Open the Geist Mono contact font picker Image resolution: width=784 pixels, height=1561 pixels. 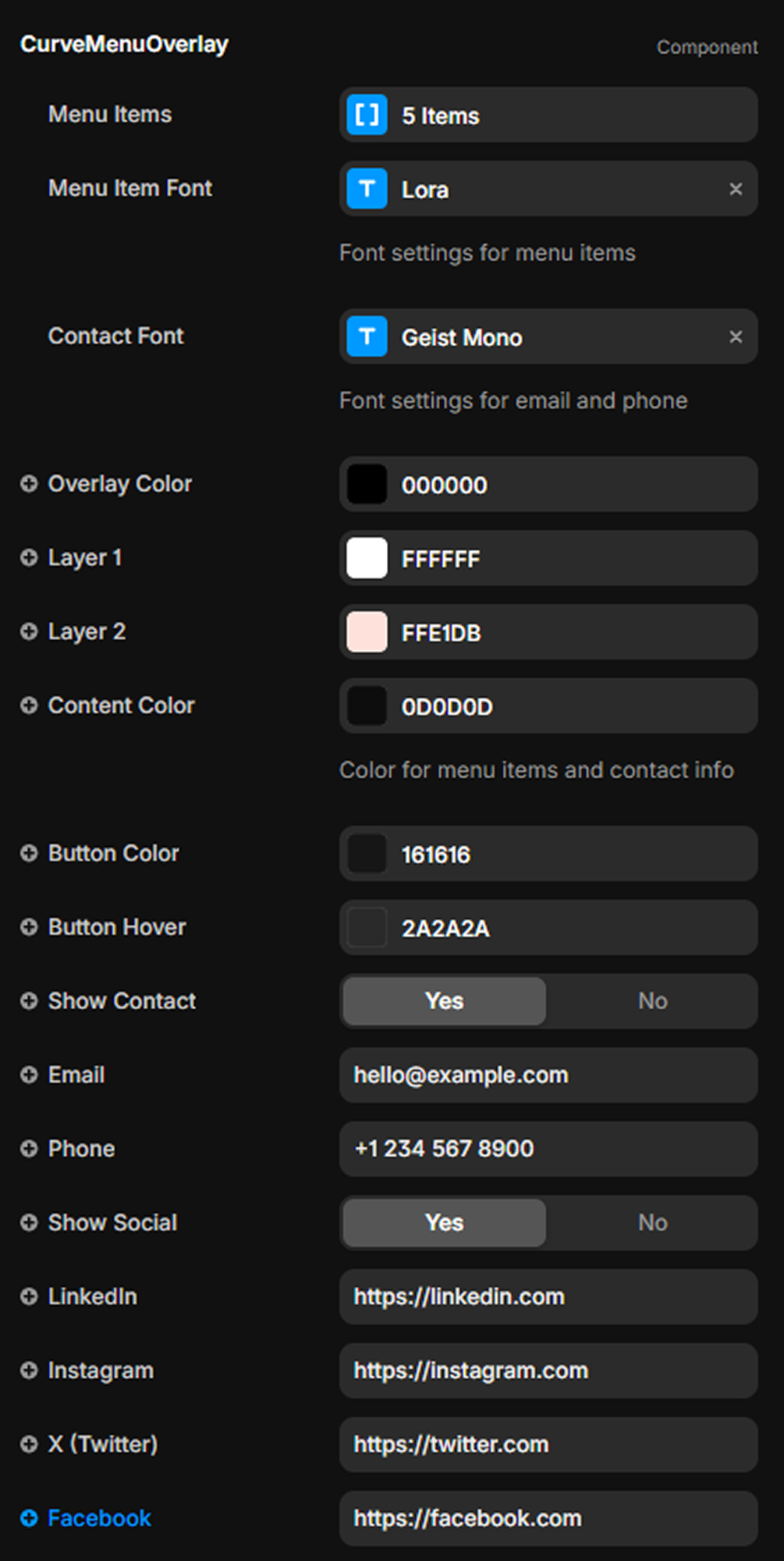(x=562, y=337)
